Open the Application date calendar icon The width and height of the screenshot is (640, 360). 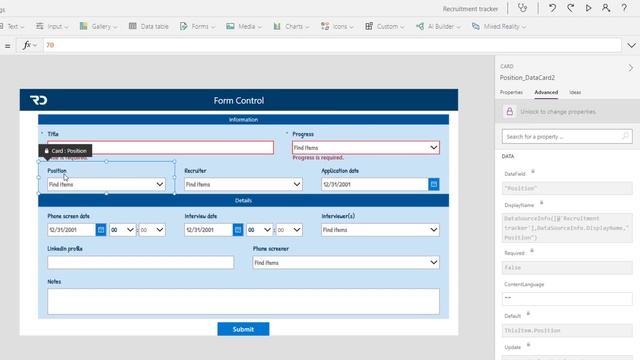434,184
